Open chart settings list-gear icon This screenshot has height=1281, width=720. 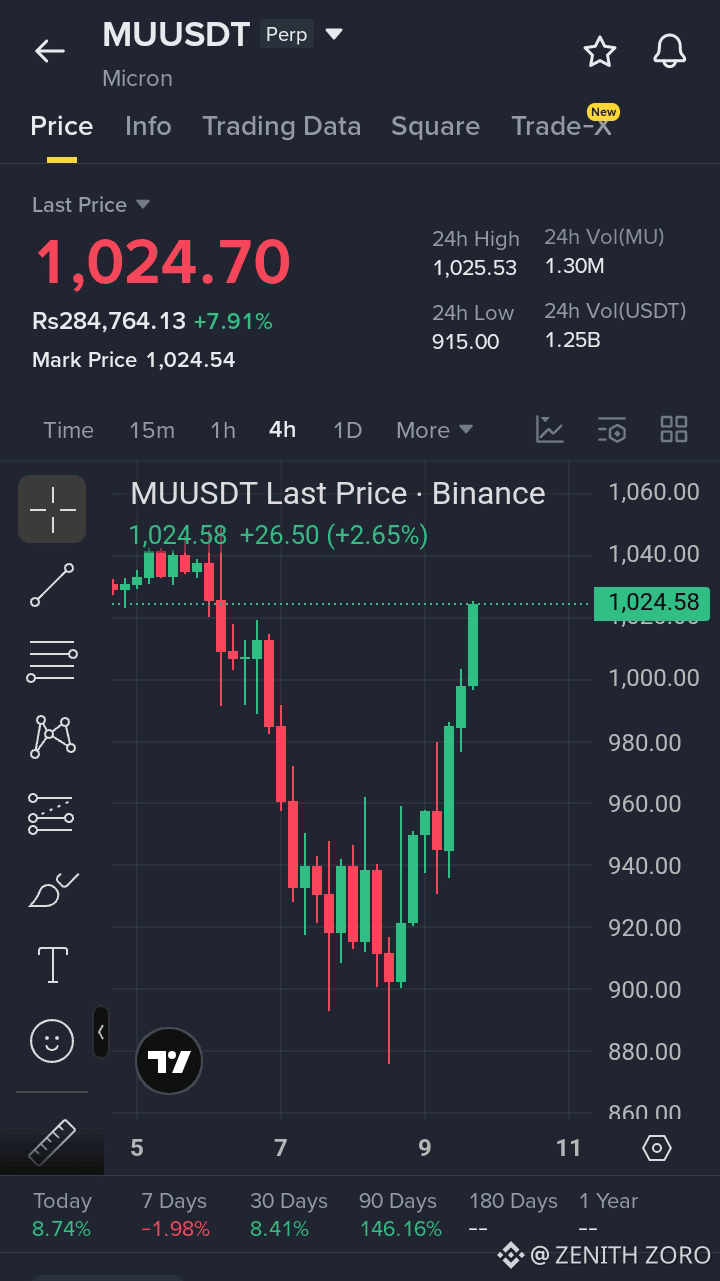tap(612, 430)
